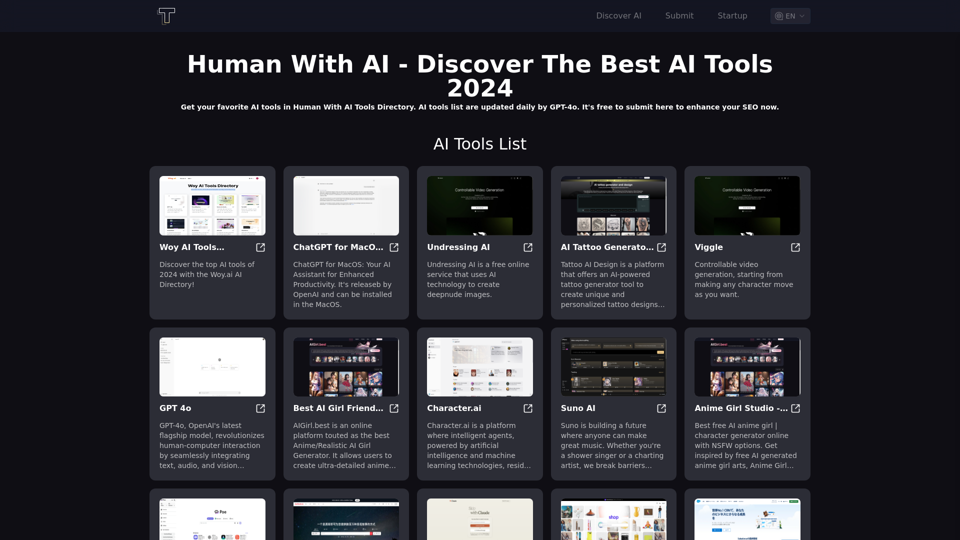Screen dimensions: 960x540
Task: Click Anime Girl Studio thumbnail image
Action: pyautogui.click(x=747, y=367)
